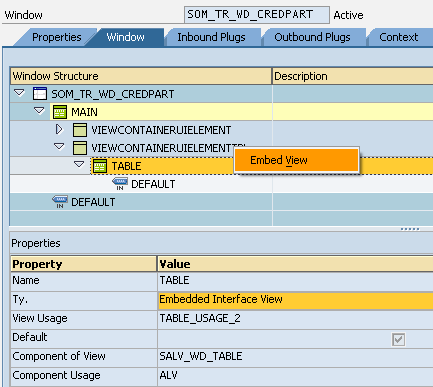Click the Component of View property label
The image size is (433, 387).
pos(59,356)
